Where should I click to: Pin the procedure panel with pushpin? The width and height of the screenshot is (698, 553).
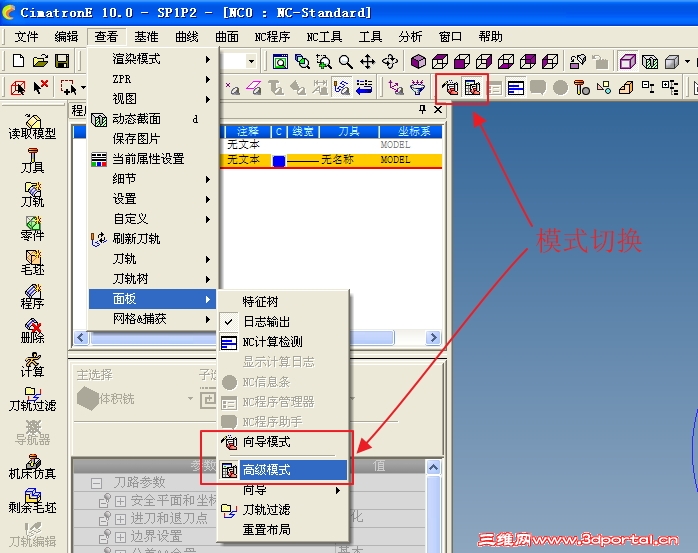coord(422,109)
